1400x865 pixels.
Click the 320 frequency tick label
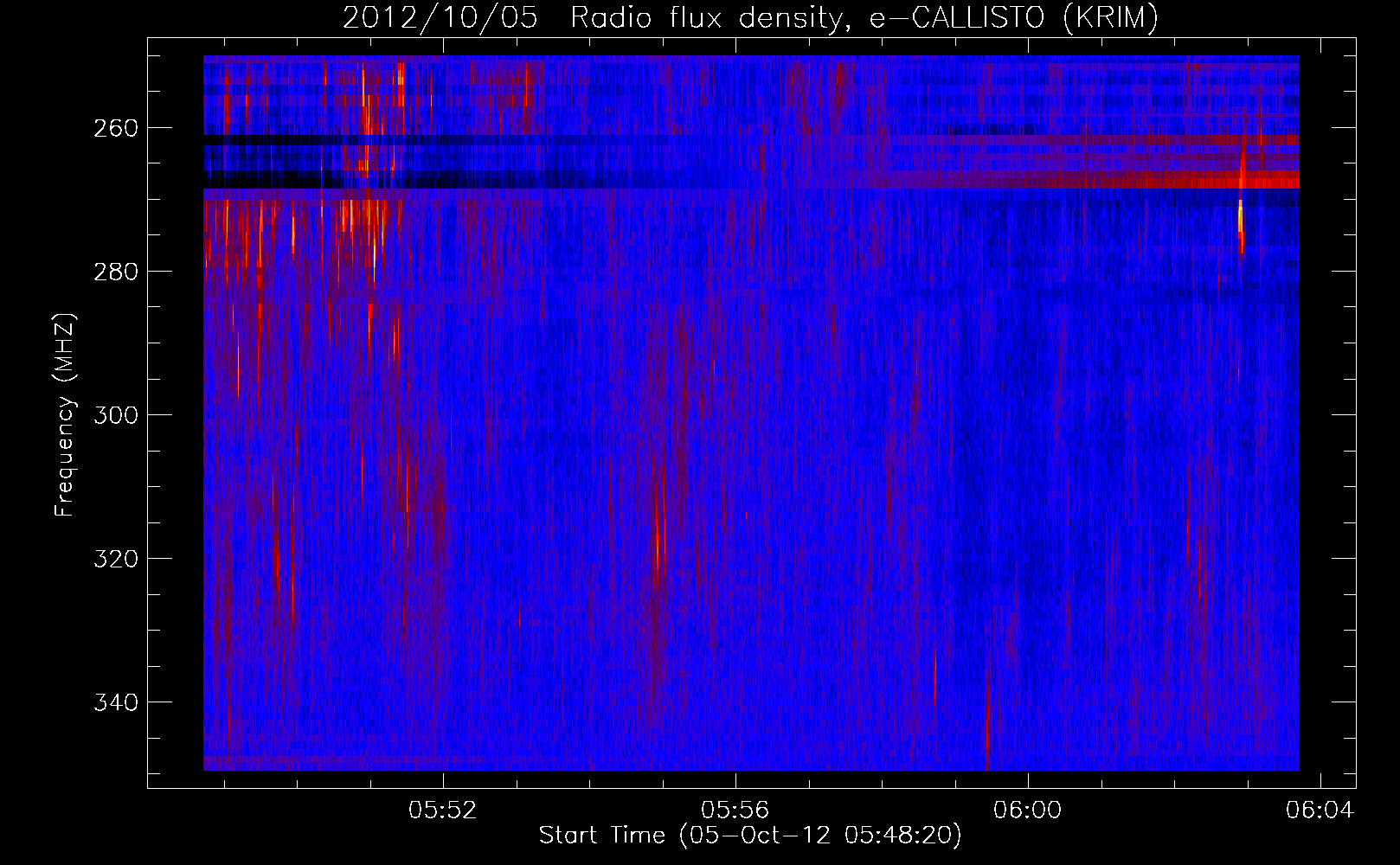(116, 559)
